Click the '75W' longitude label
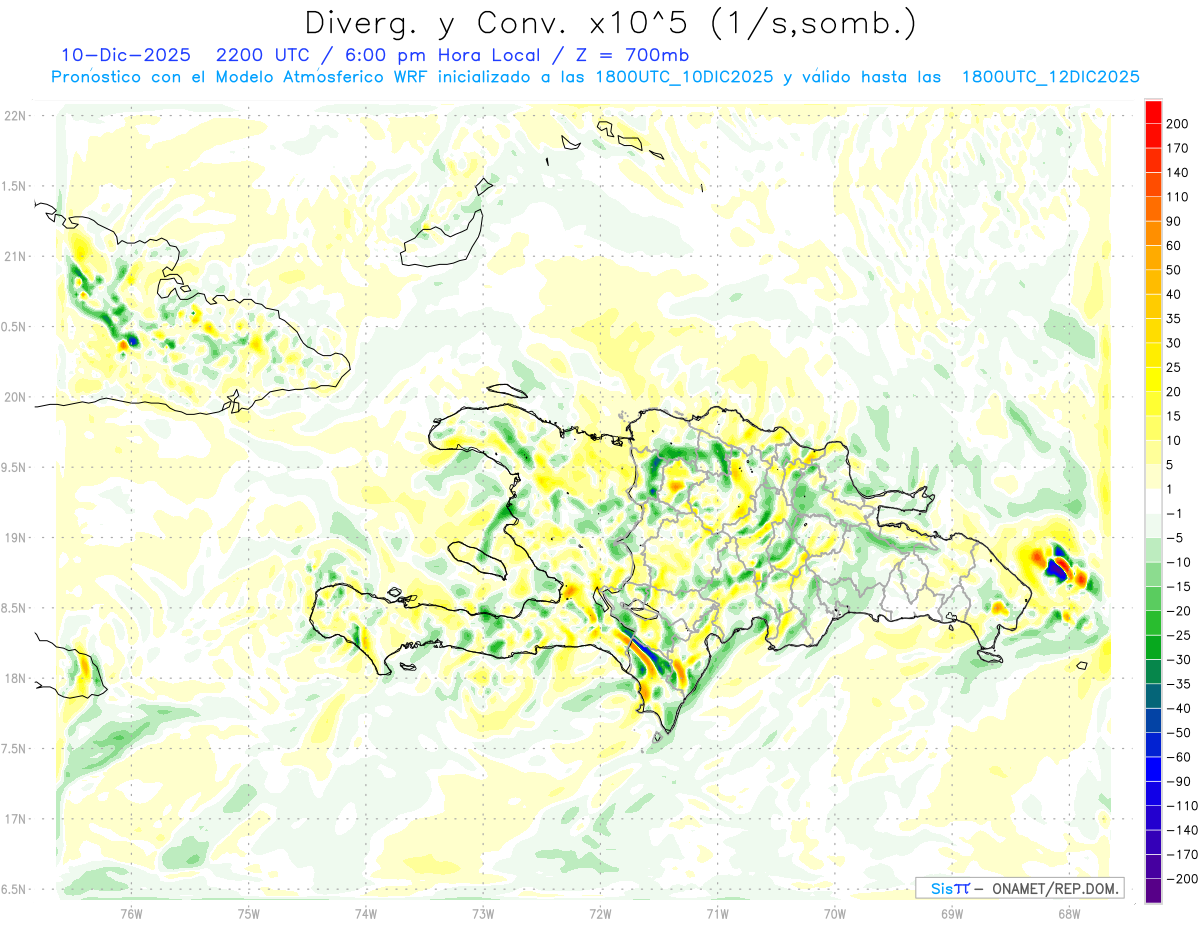 pos(249,912)
